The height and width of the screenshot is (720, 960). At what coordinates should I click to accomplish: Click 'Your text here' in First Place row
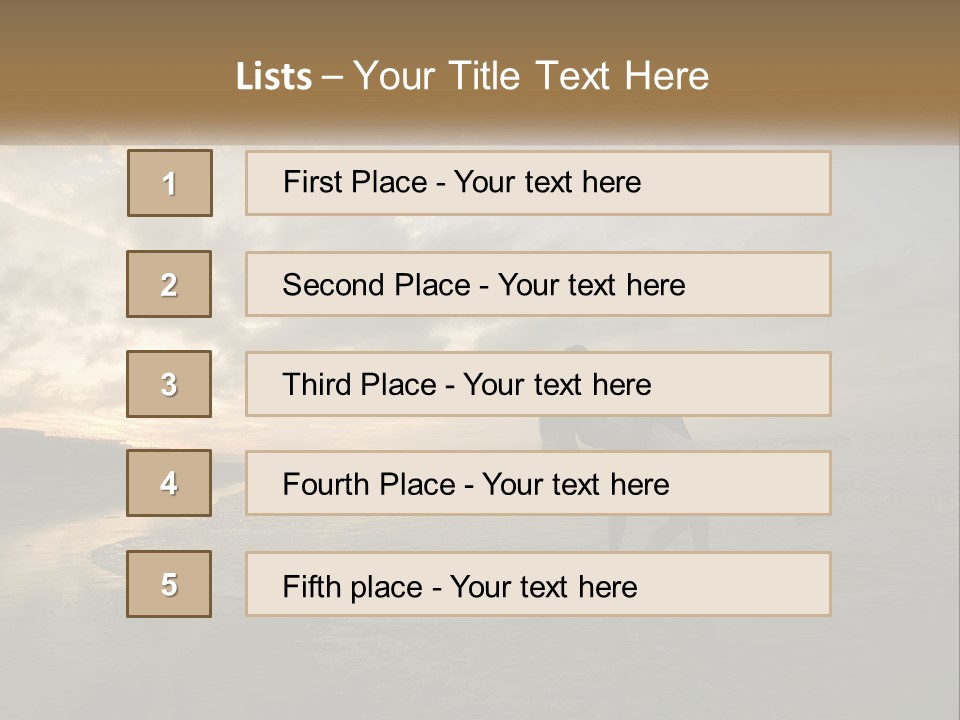(547, 182)
